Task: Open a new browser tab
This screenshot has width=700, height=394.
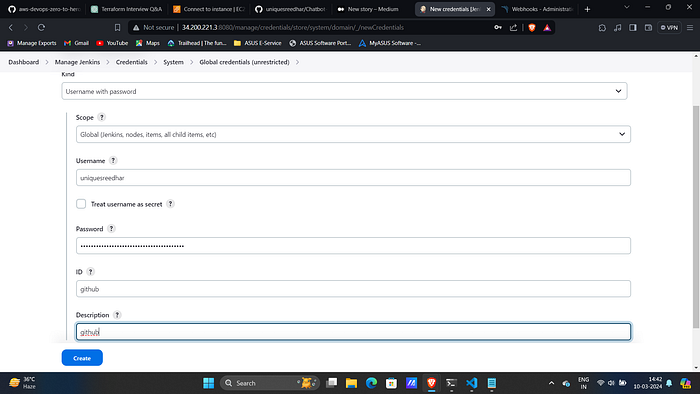Action: (587, 9)
